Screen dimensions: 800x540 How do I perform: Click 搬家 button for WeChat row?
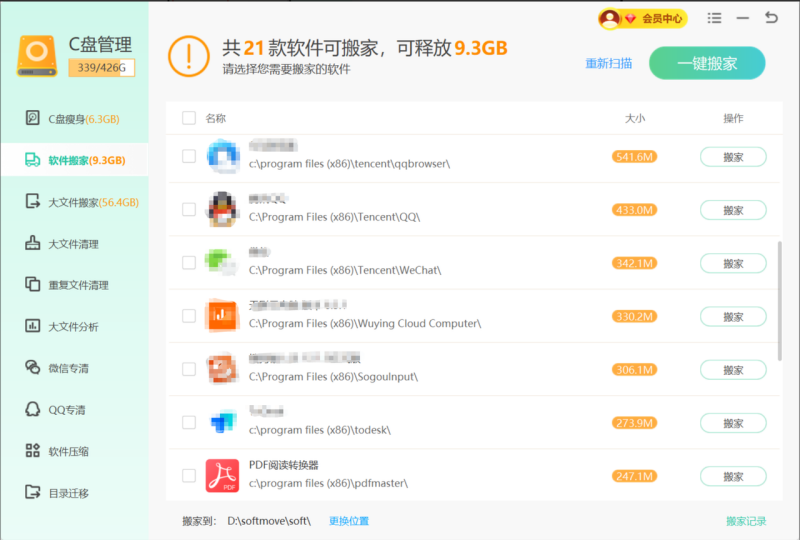point(733,263)
